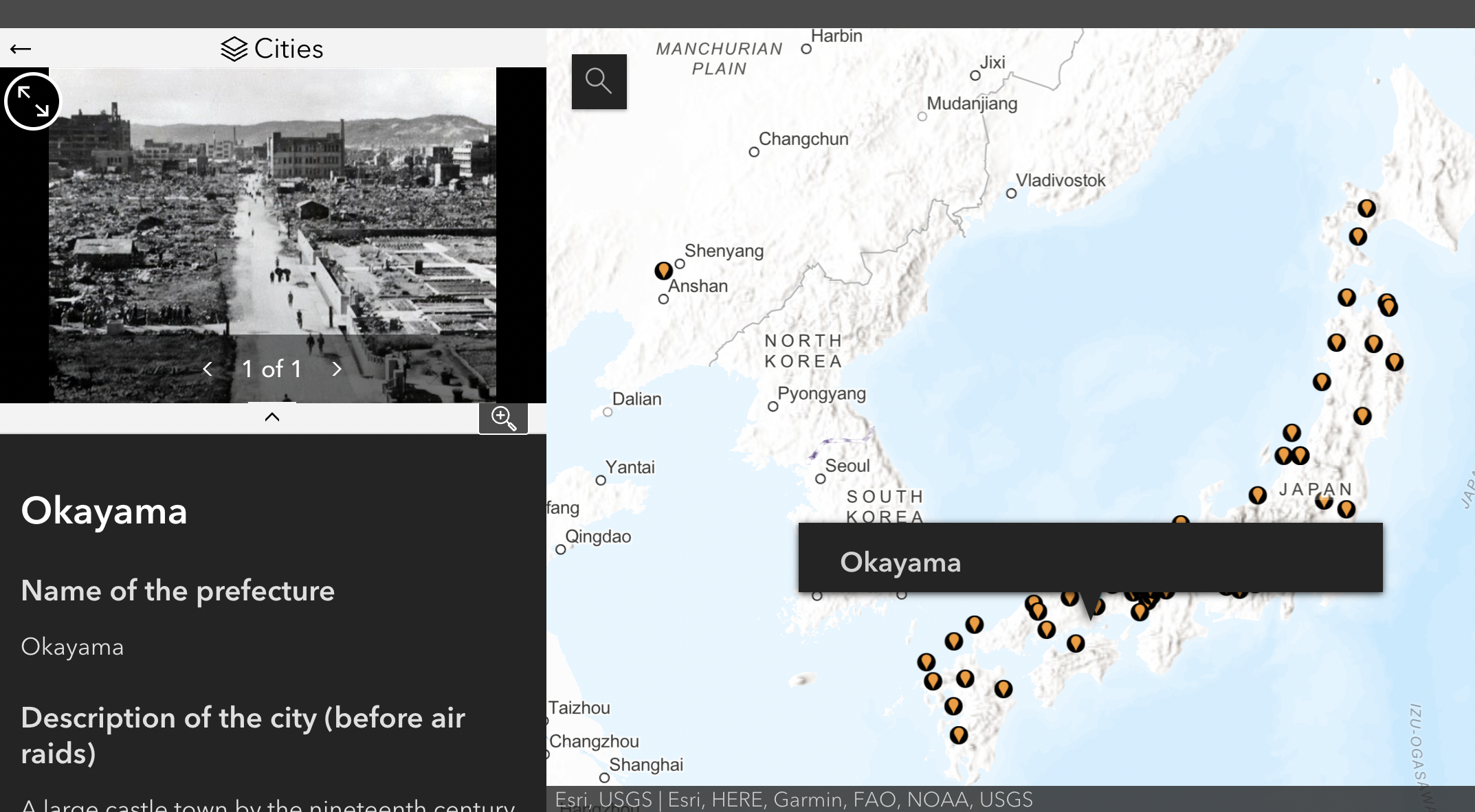Select the layers icon beside the Cities title
The height and width of the screenshot is (812, 1475).
pos(234,48)
